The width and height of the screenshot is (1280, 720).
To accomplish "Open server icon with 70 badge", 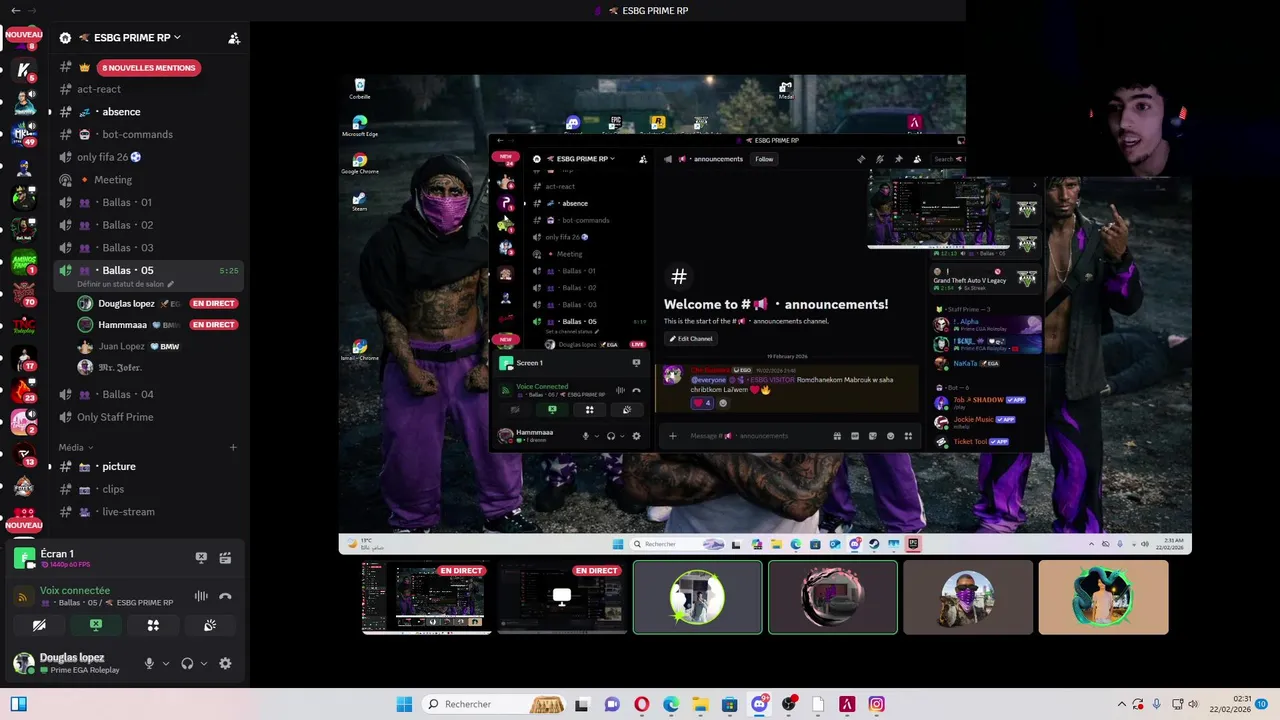I will point(24,294).
